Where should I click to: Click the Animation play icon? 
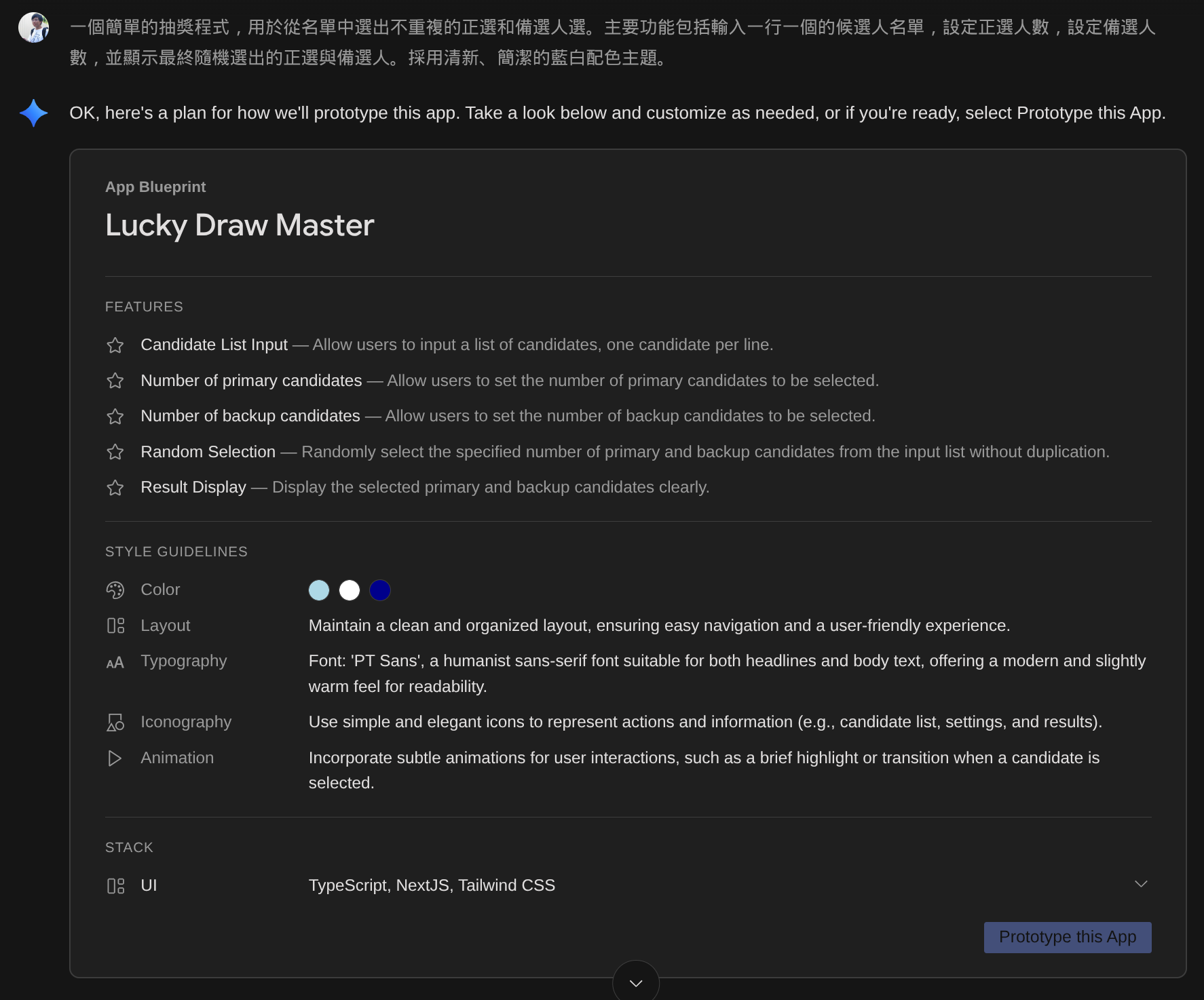pos(115,758)
